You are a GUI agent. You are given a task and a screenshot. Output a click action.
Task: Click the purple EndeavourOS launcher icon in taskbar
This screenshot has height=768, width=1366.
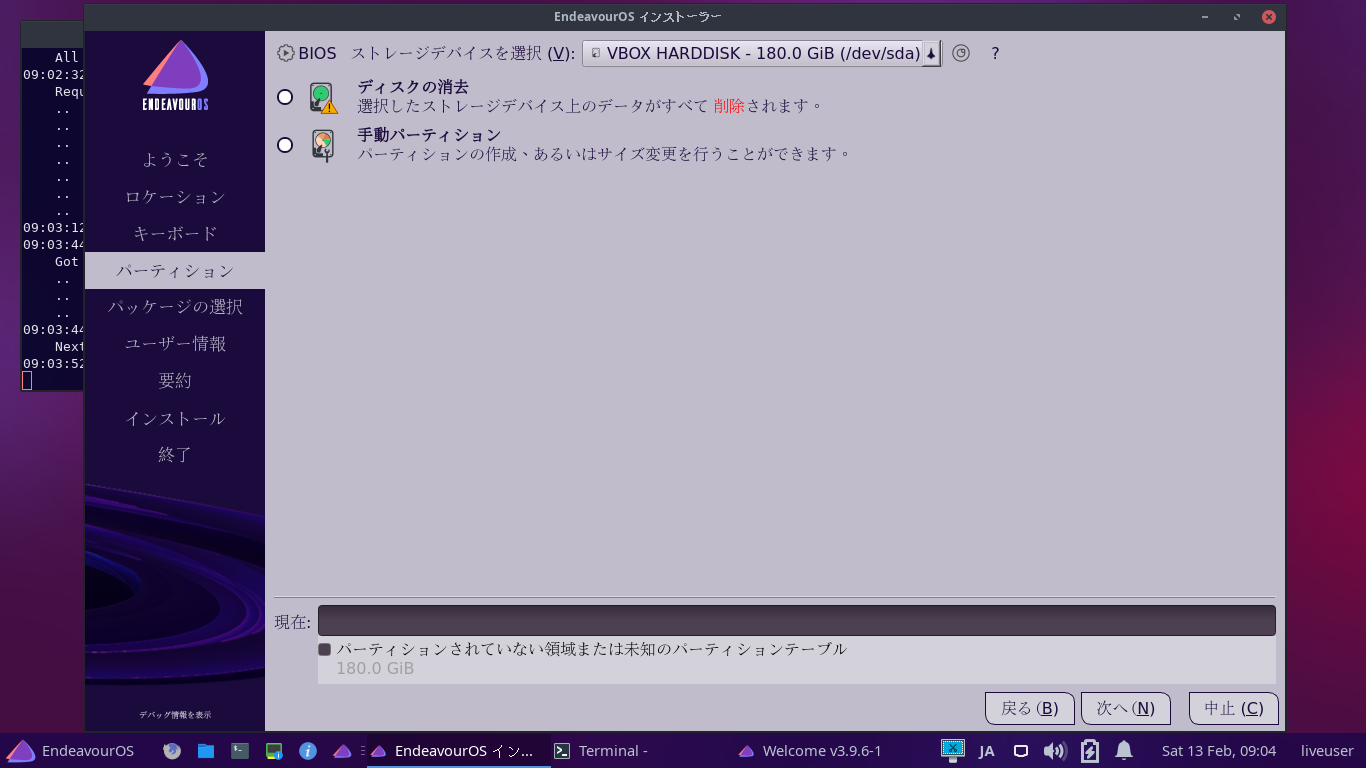342,750
